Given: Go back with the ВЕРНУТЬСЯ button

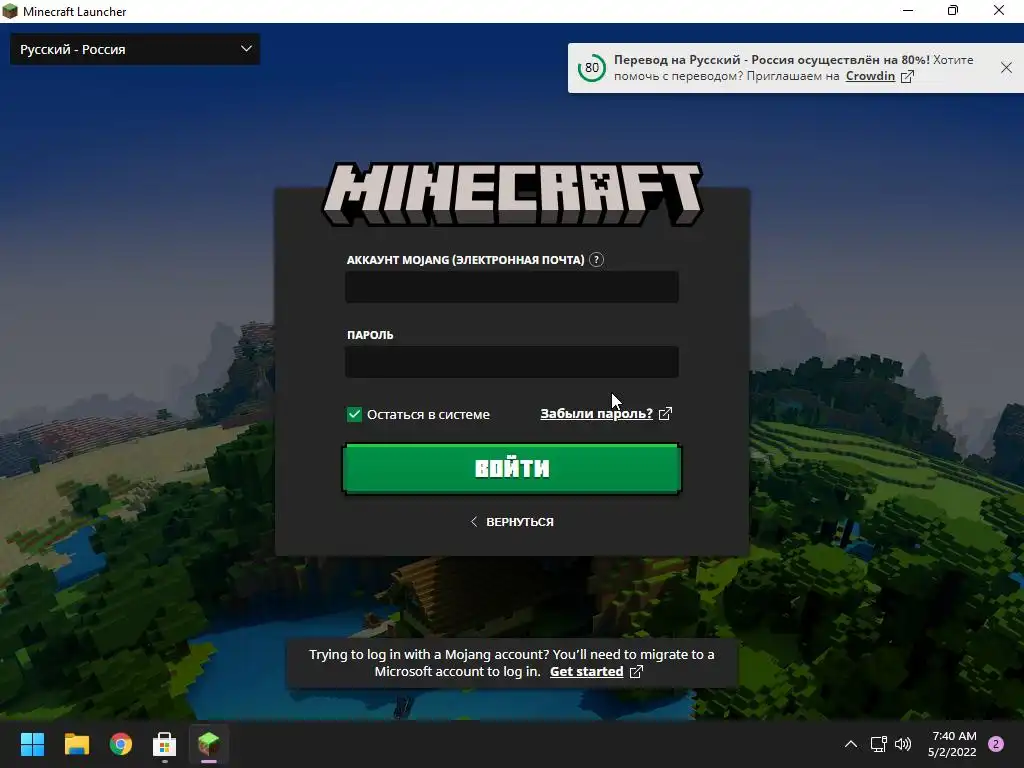Looking at the screenshot, I should coord(512,522).
